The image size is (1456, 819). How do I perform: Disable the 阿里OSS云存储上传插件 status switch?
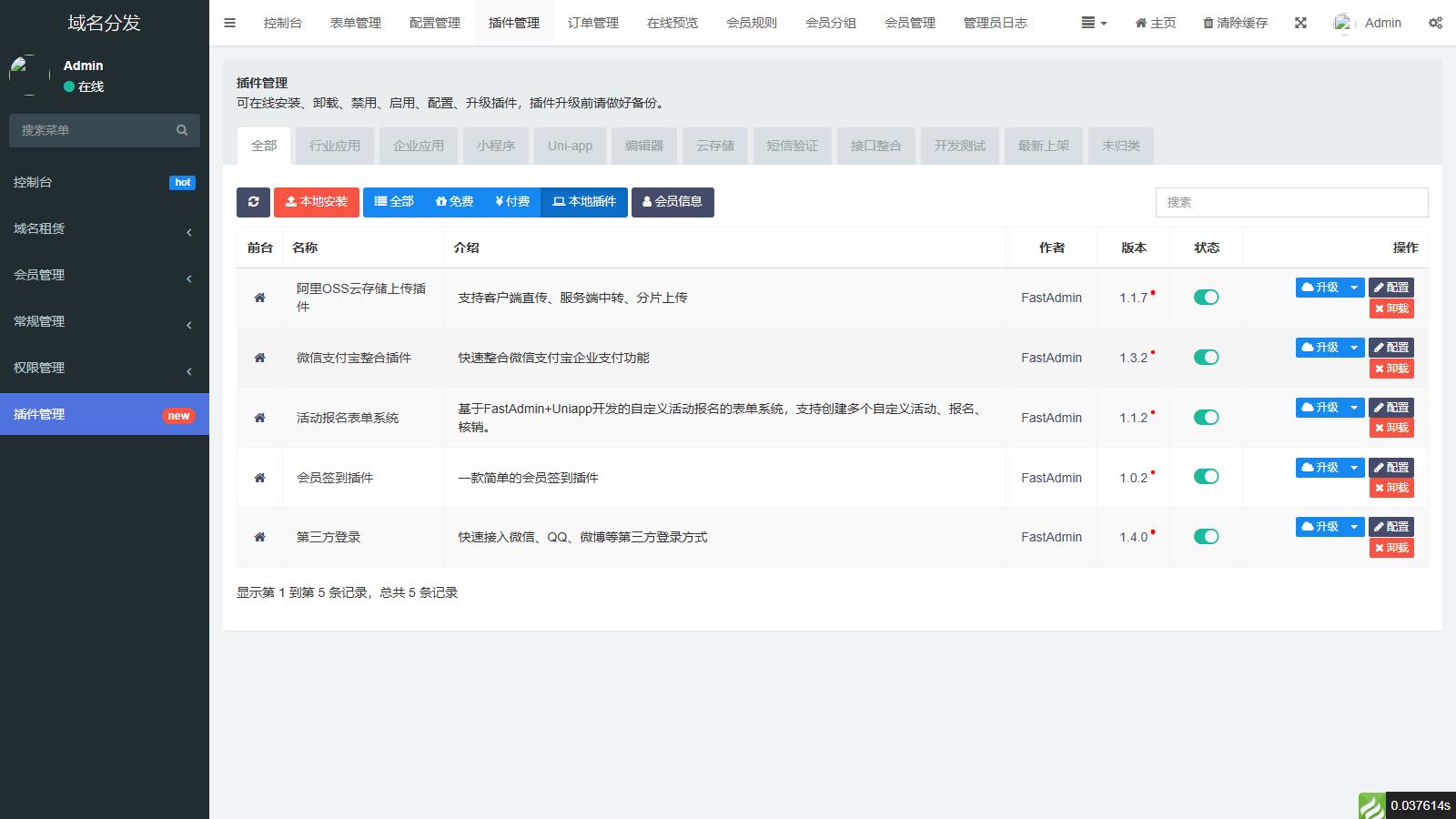point(1206,298)
